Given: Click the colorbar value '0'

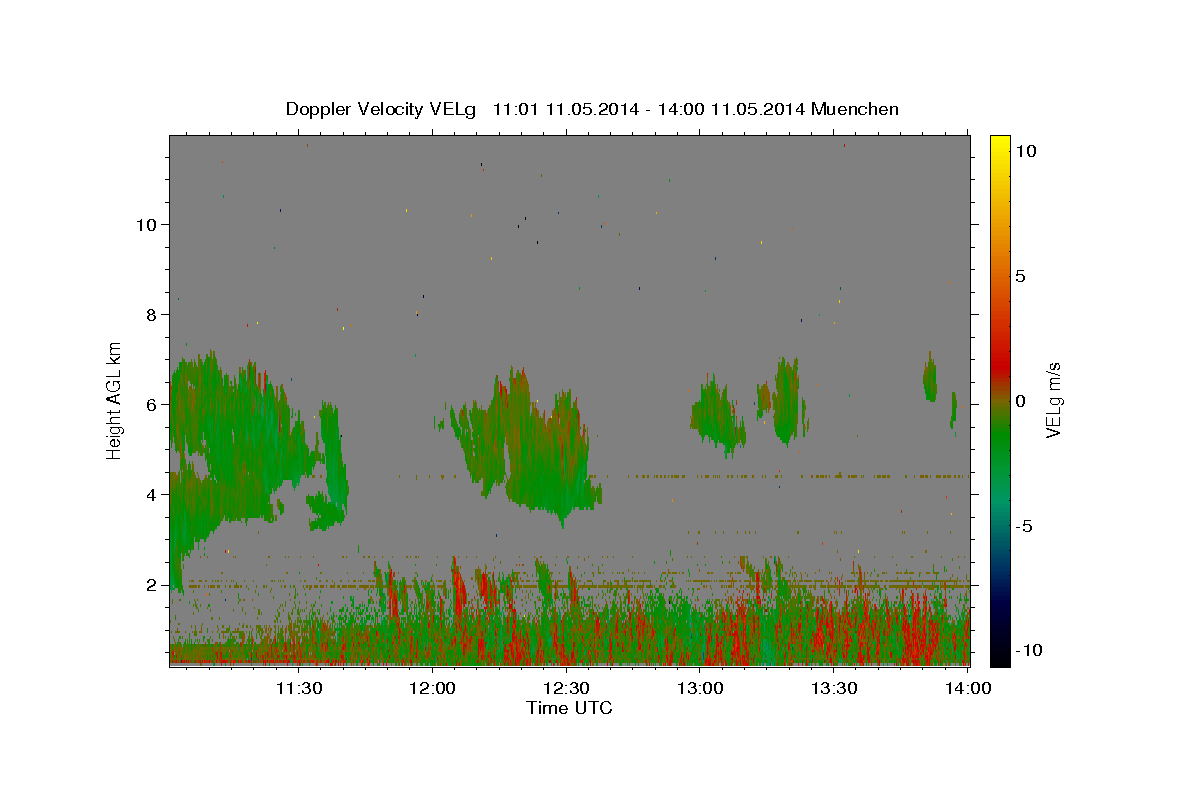Looking at the screenshot, I should [1020, 401].
